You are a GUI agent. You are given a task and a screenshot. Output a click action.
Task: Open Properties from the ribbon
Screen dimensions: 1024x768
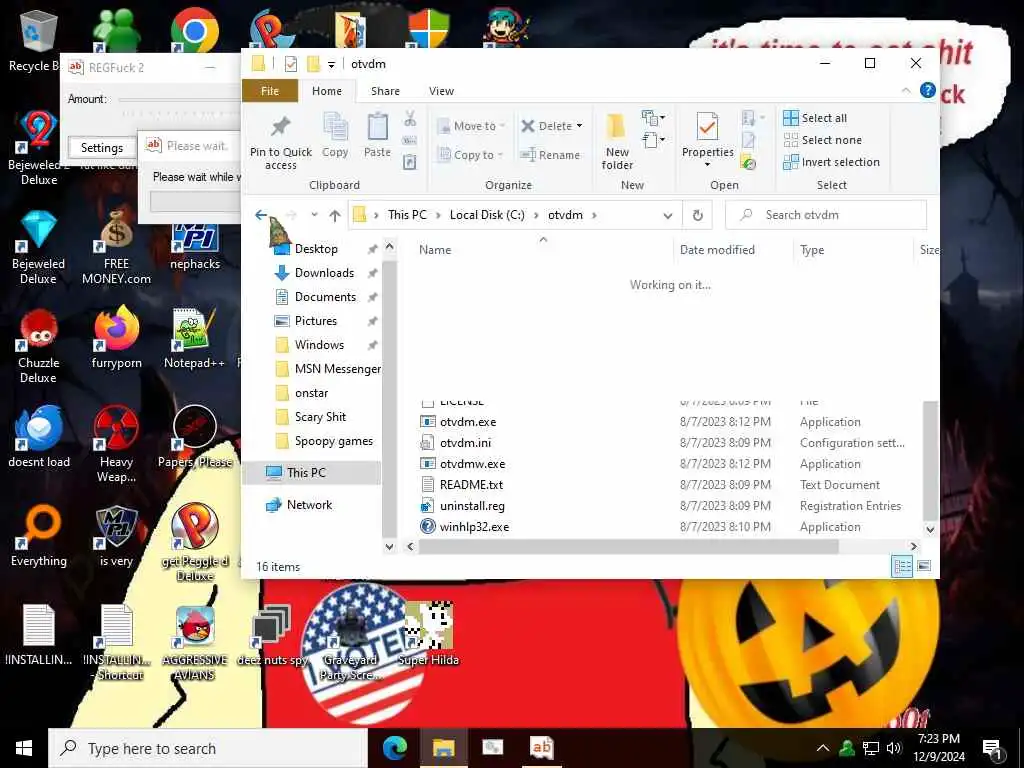pos(707,138)
